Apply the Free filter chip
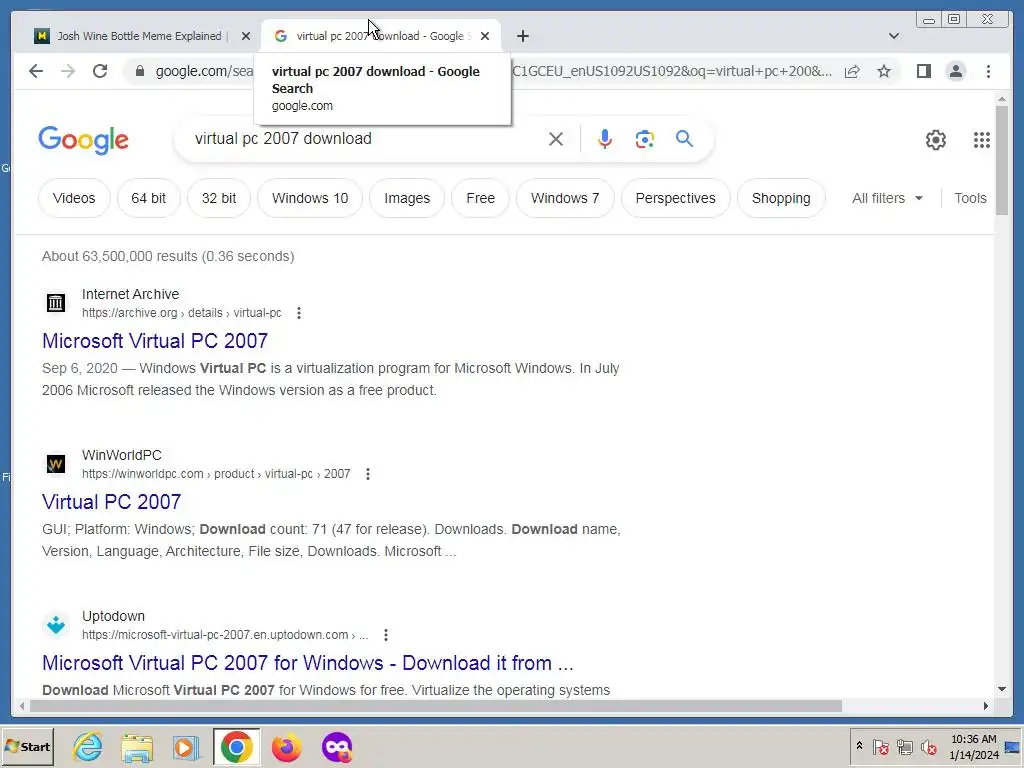This screenshot has height=768, width=1024. pos(481,198)
